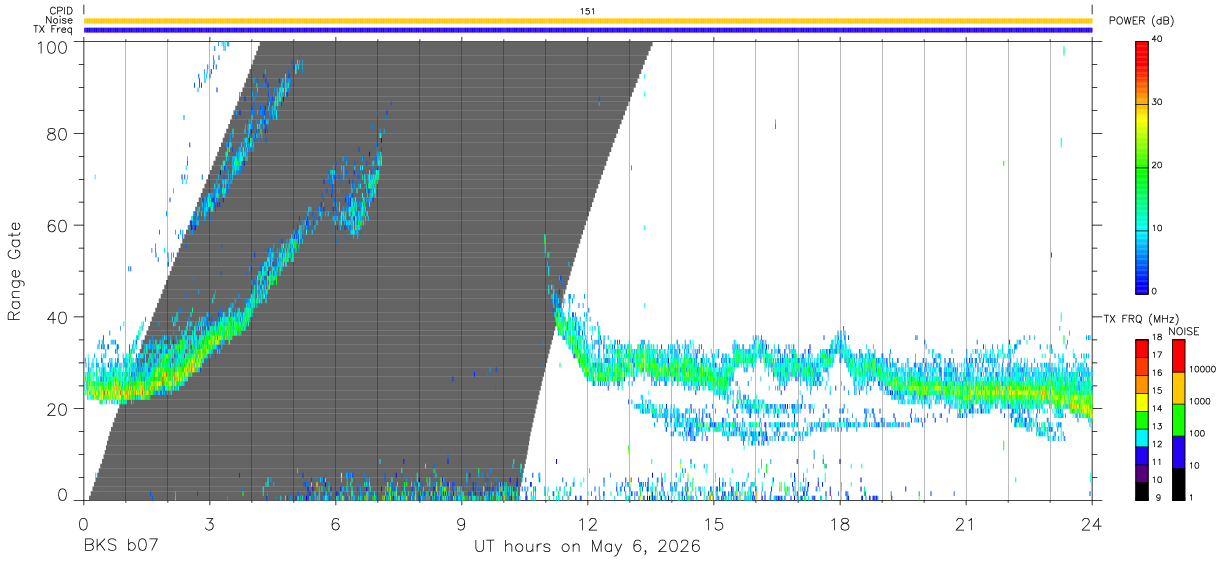Click the yellow 14 MHz swatch in TX FRQ legend
The image size is (1228, 567).
tap(1142, 402)
